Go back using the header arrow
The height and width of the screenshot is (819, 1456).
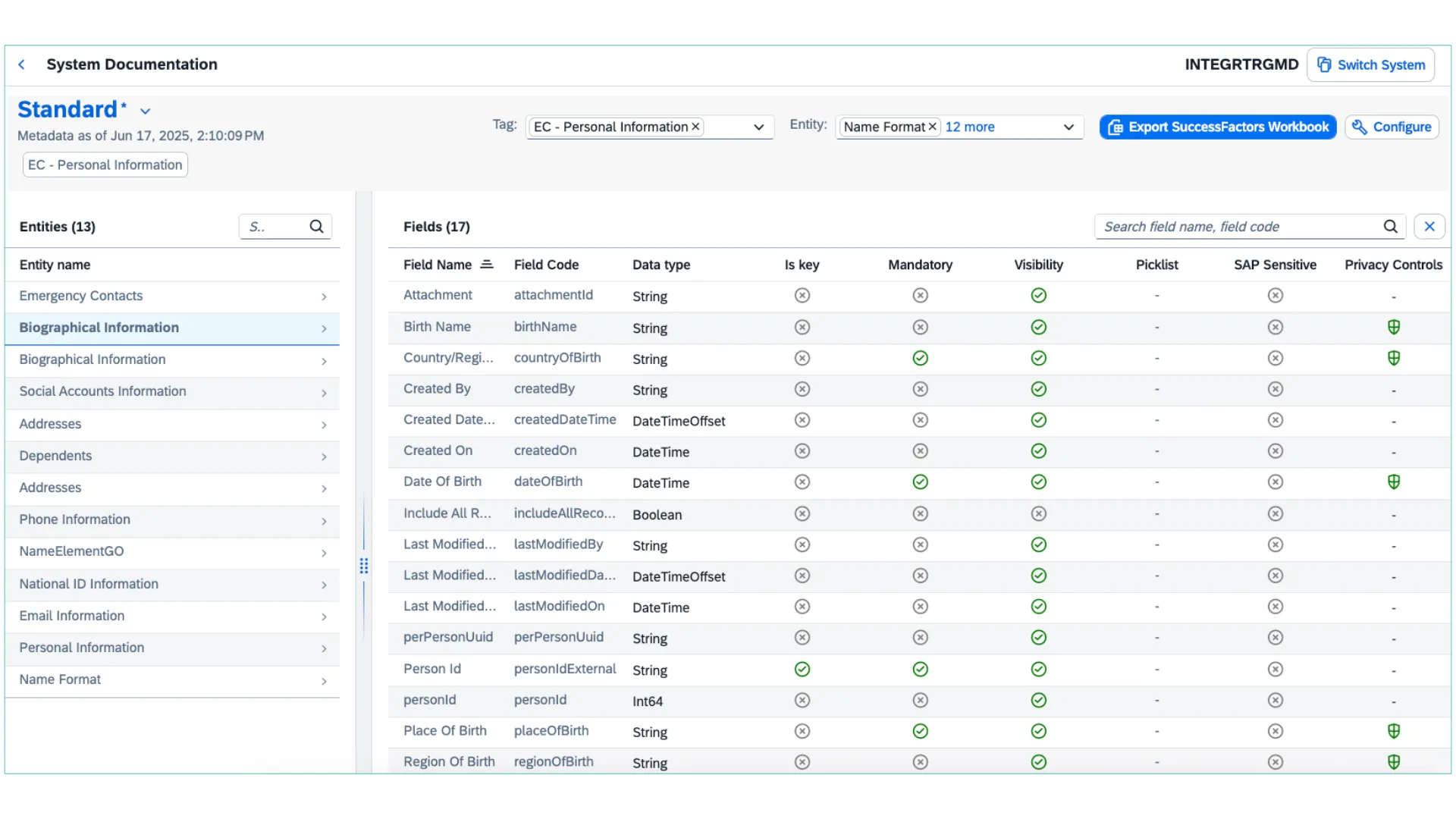pos(22,64)
